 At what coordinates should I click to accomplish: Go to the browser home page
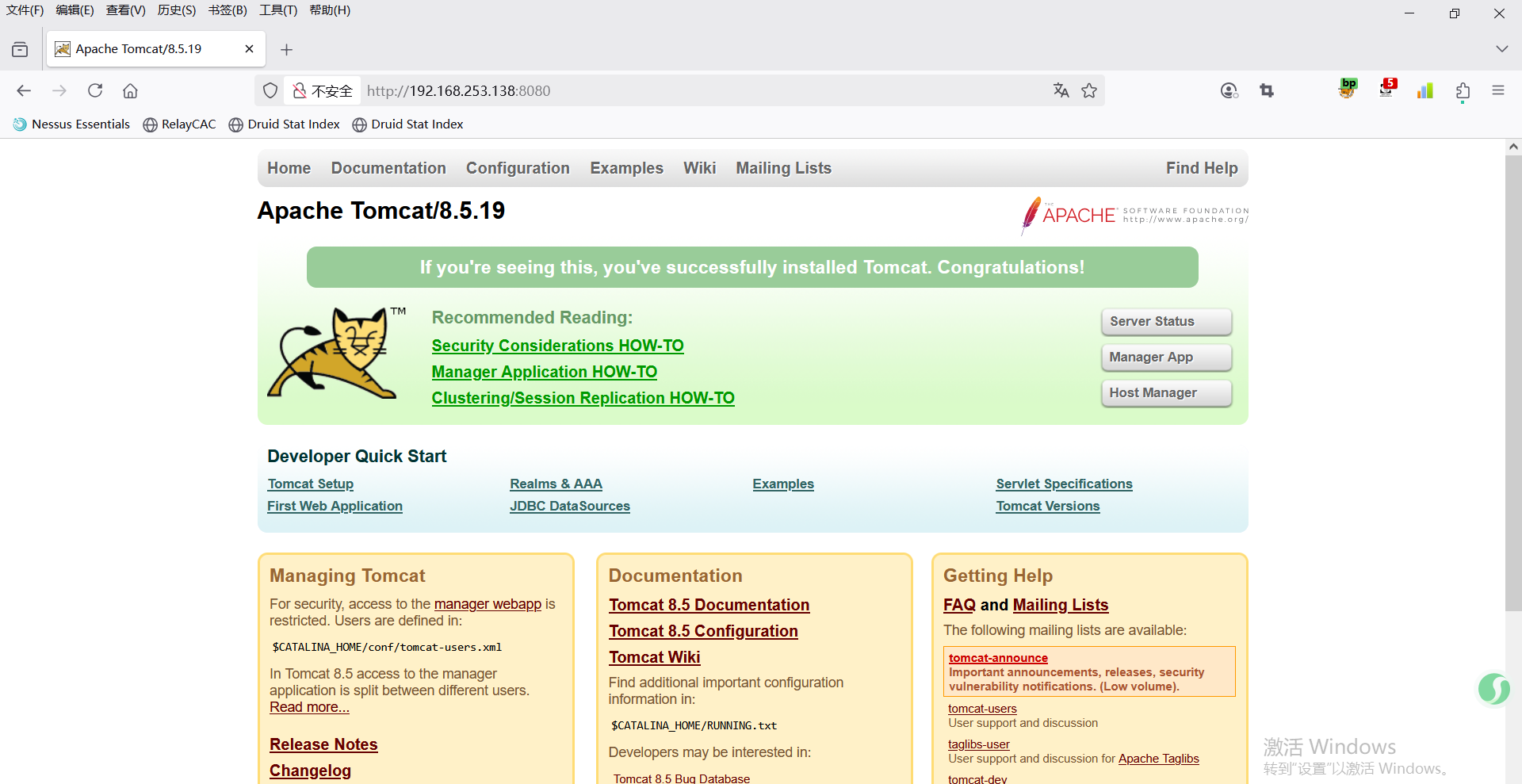[x=130, y=90]
